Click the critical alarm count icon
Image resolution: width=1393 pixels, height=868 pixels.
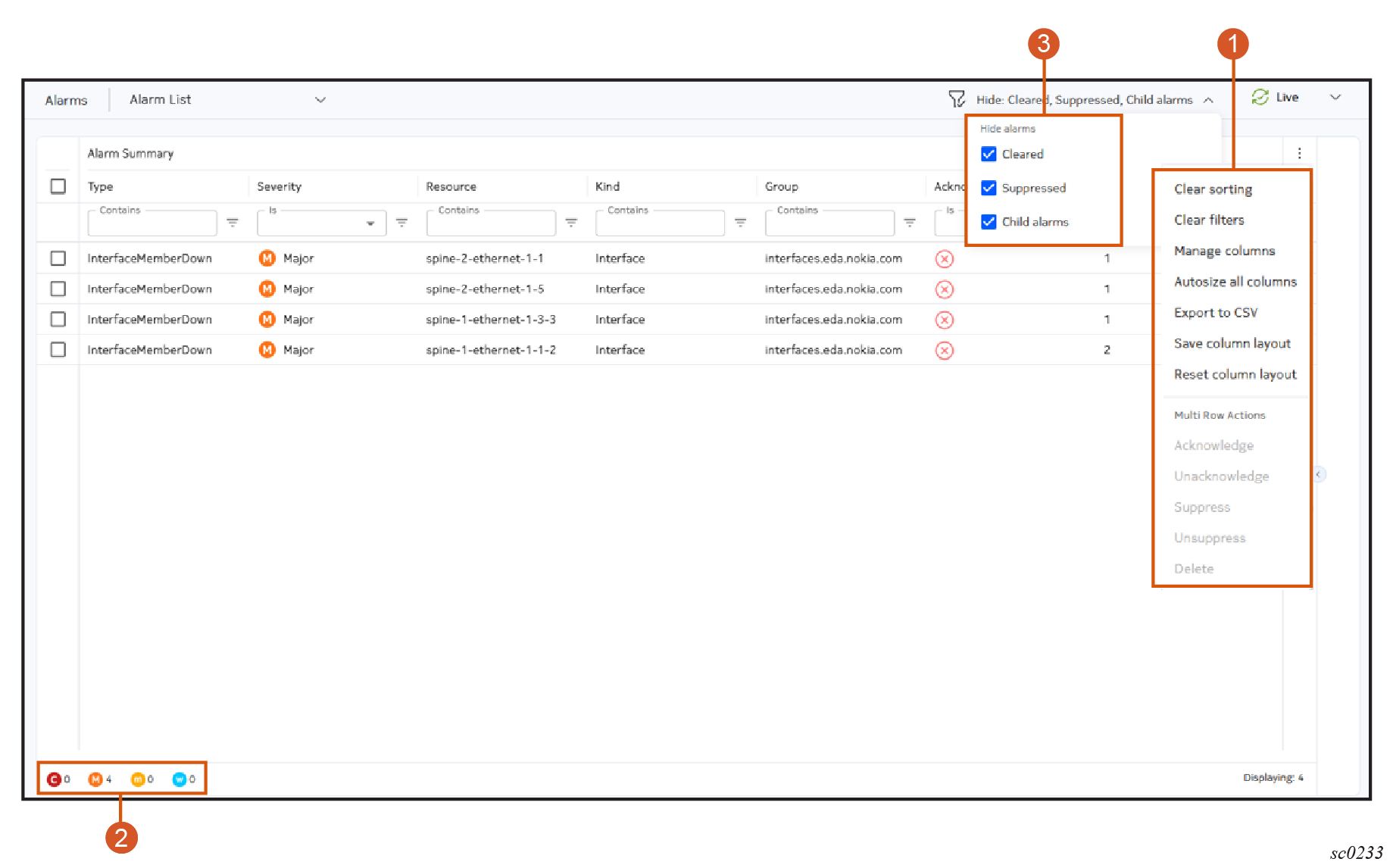[54, 779]
